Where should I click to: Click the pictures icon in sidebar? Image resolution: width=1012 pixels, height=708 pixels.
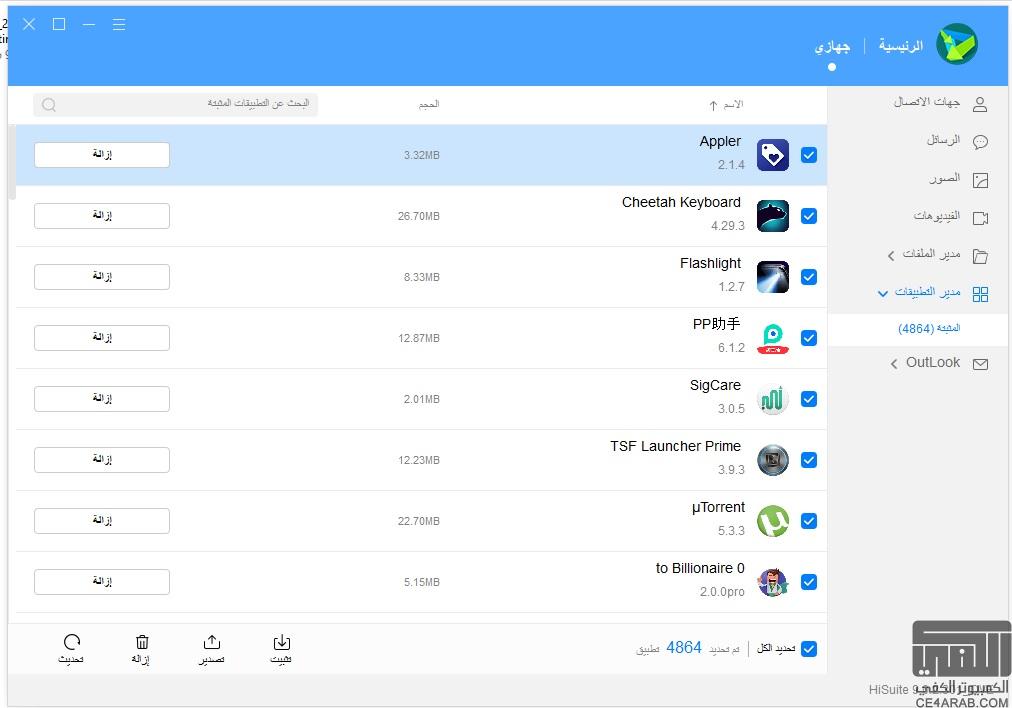tap(980, 180)
